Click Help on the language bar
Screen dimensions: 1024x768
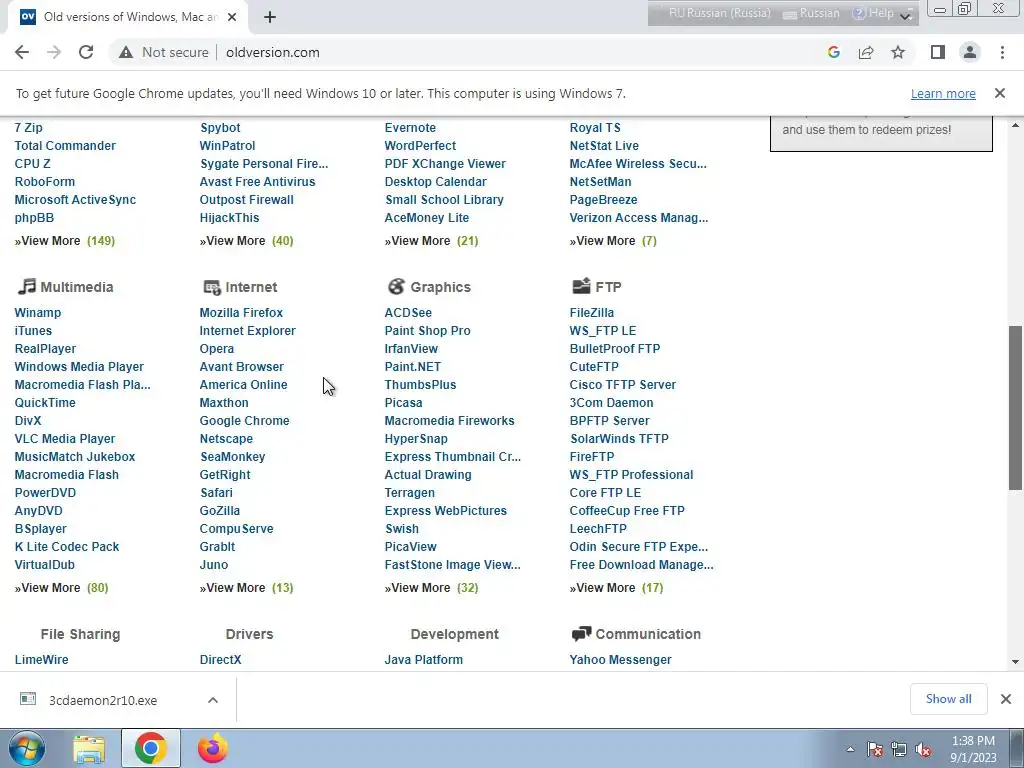[x=873, y=13]
